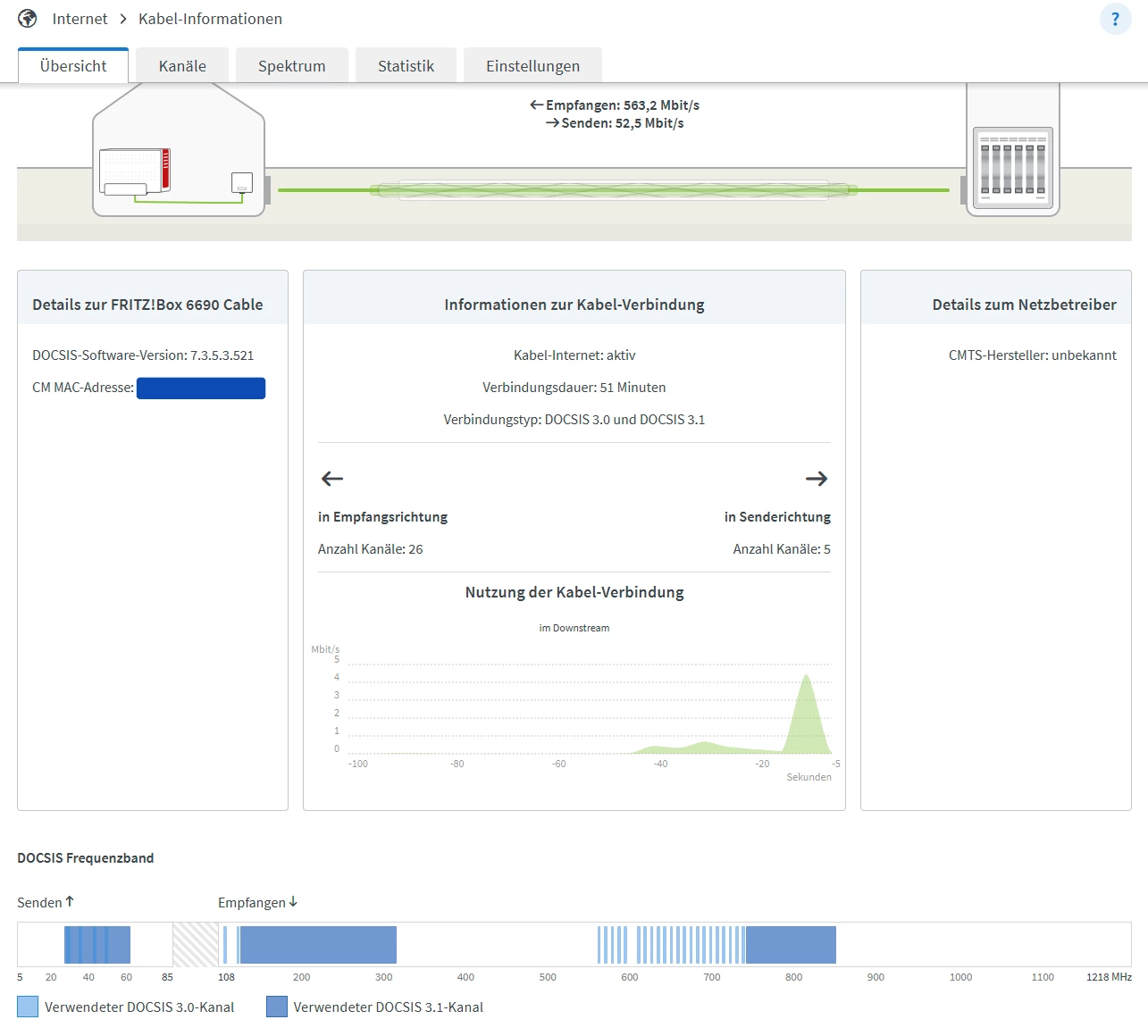The image size is (1148, 1036).
Task: Click the FRITZ!Box router illustration in the house
Action: (134, 171)
